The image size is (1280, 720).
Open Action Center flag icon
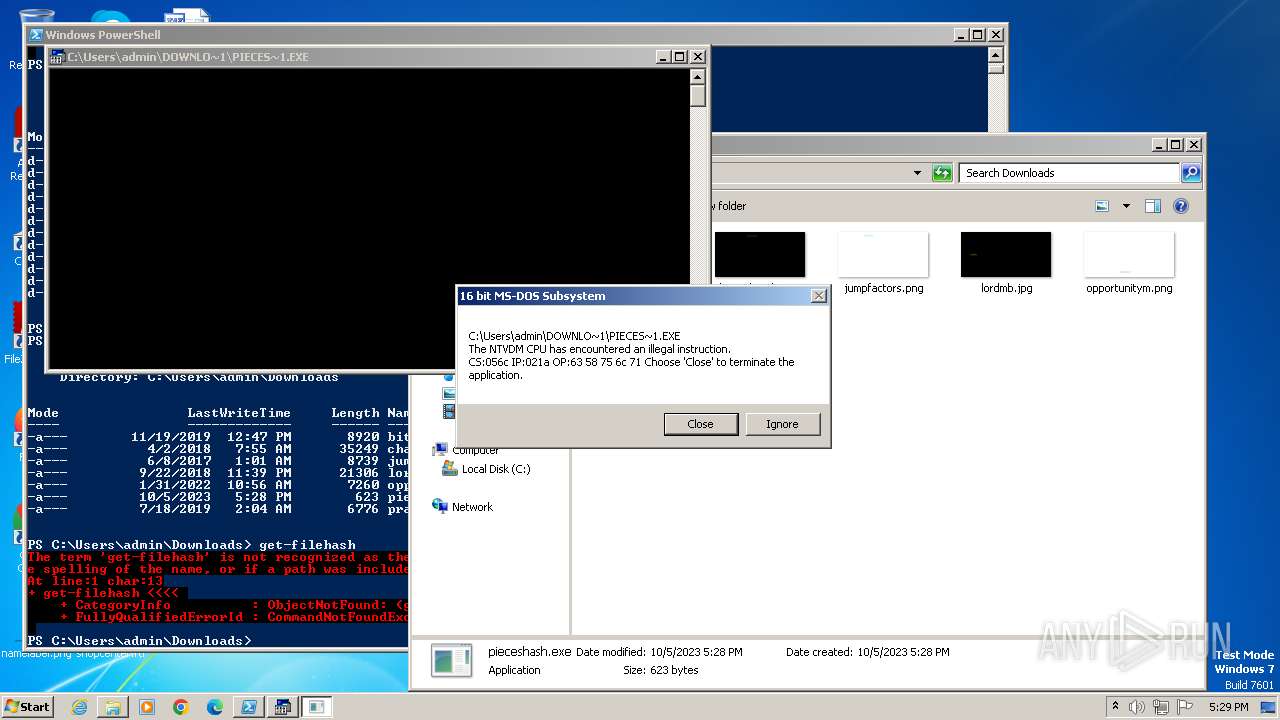click(1186, 706)
